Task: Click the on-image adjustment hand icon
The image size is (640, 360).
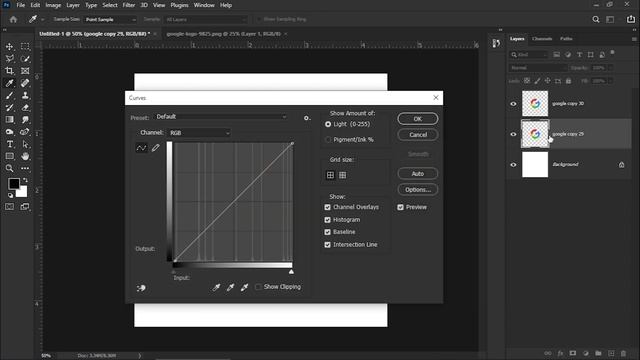Action: (141, 288)
